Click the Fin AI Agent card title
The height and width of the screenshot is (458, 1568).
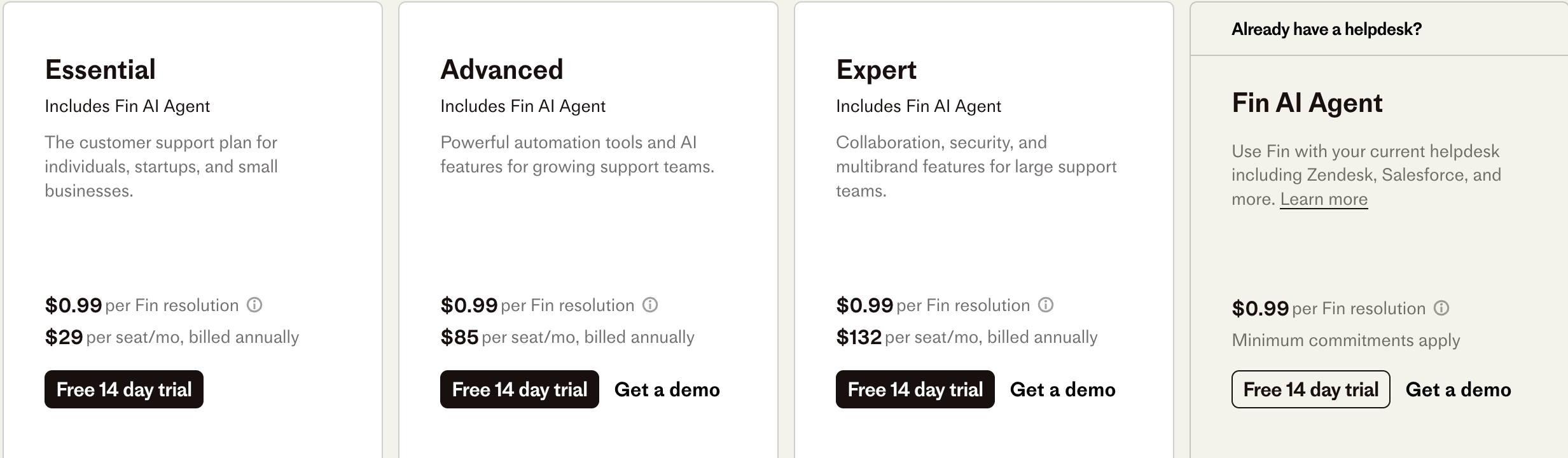(1307, 103)
